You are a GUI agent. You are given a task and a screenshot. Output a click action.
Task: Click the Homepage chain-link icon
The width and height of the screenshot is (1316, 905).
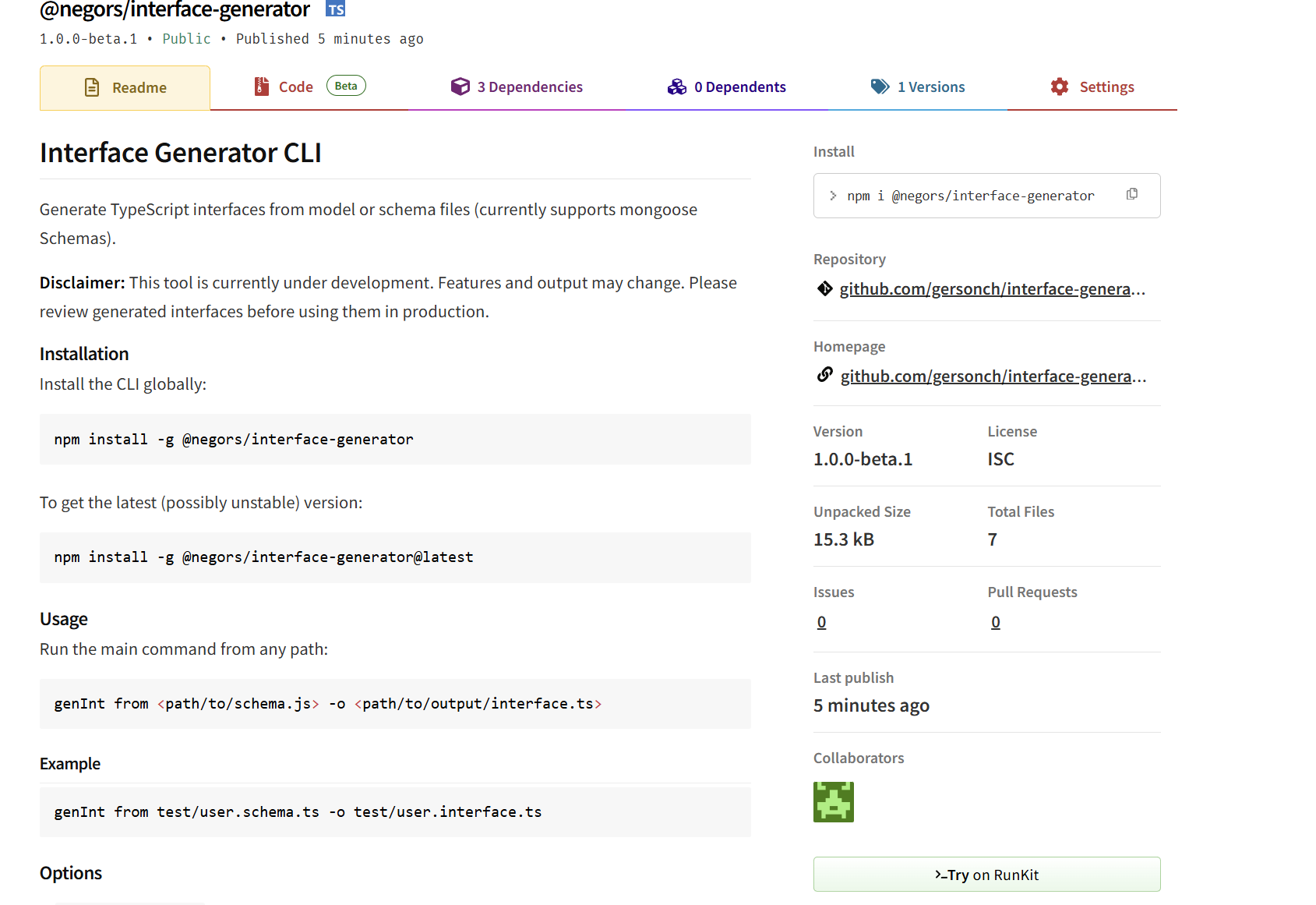[x=825, y=375]
